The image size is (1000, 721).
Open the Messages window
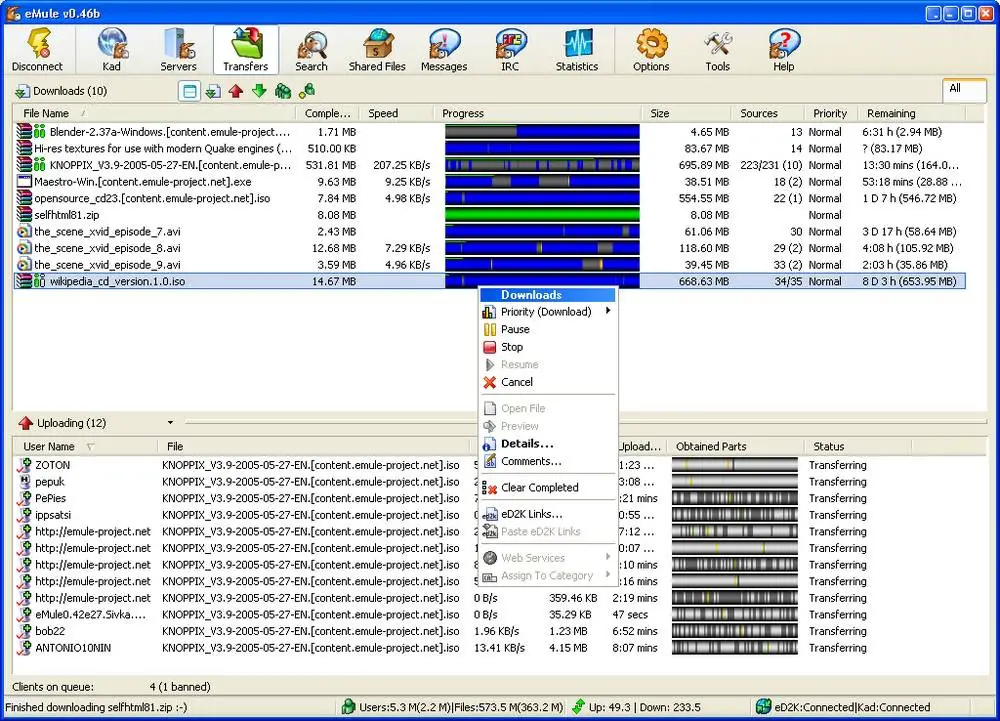(444, 50)
